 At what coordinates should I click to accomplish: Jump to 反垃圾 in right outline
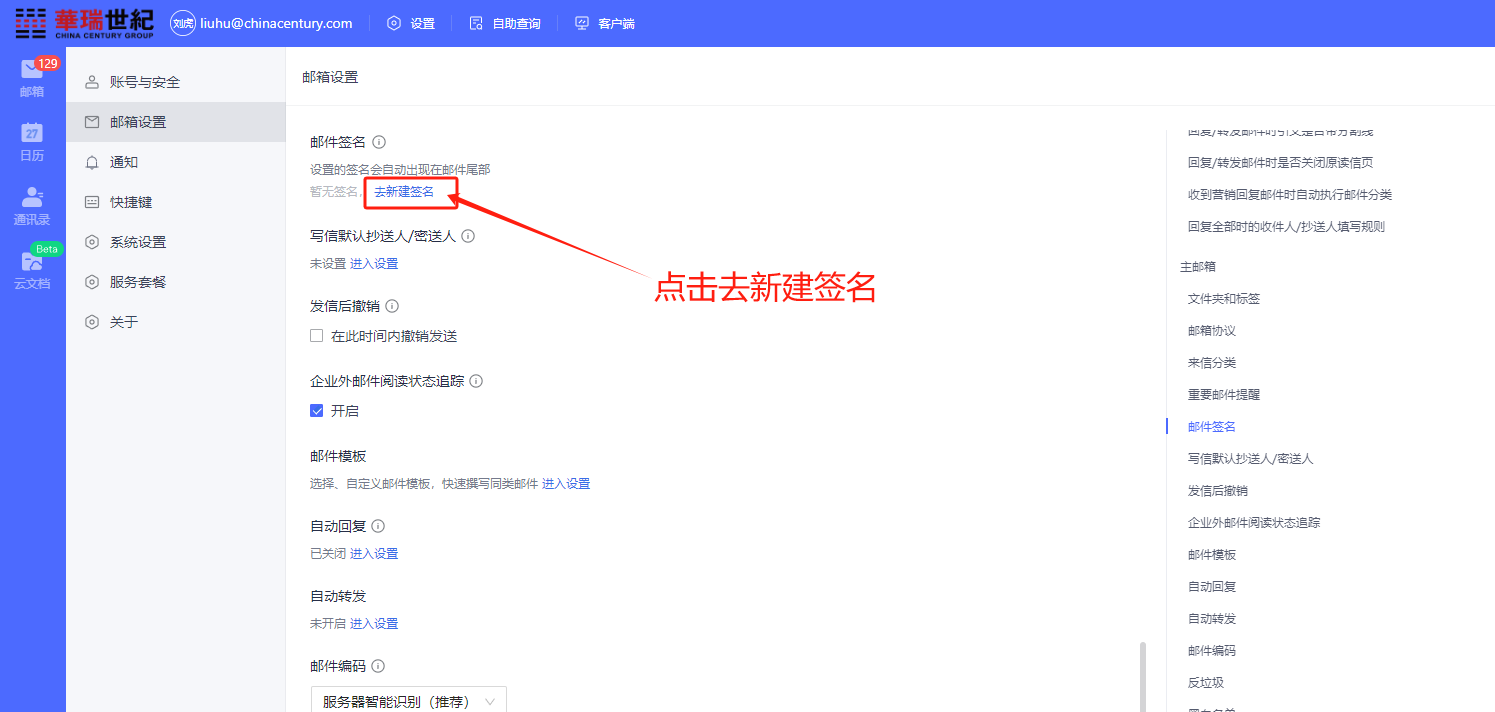point(1206,682)
